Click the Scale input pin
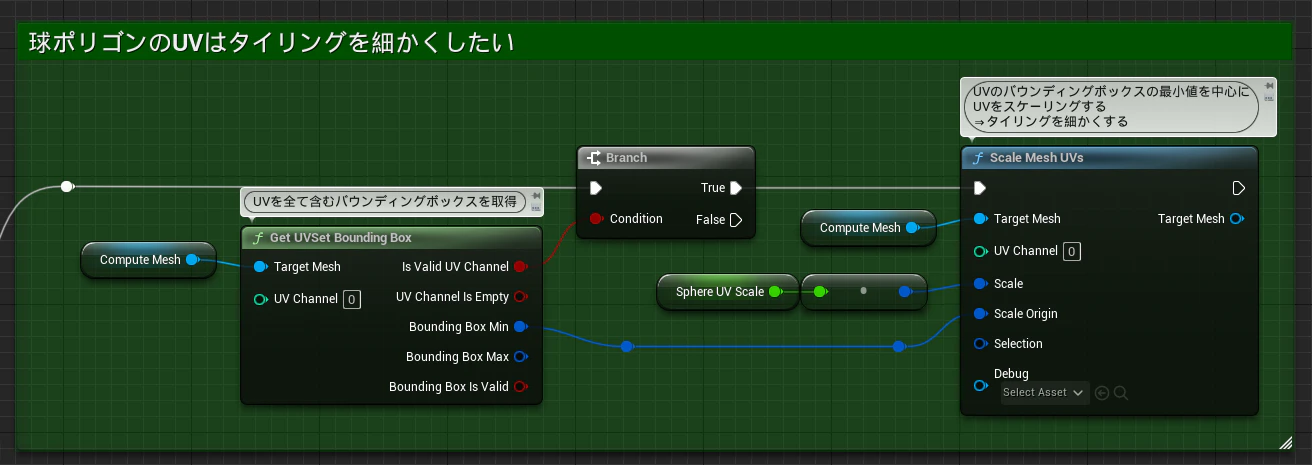 [x=980, y=284]
